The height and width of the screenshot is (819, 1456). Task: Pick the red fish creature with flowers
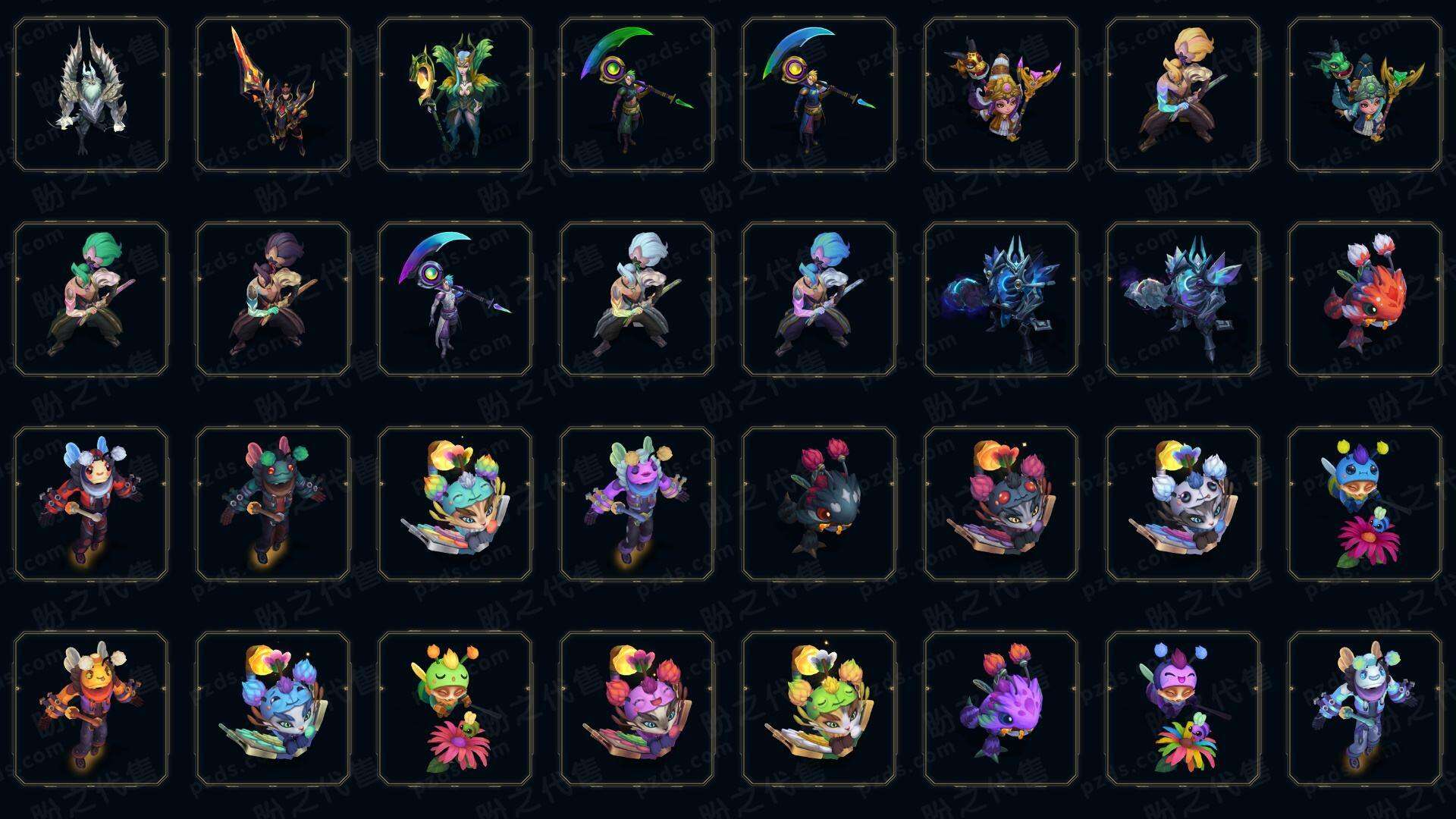(x=1365, y=300)
